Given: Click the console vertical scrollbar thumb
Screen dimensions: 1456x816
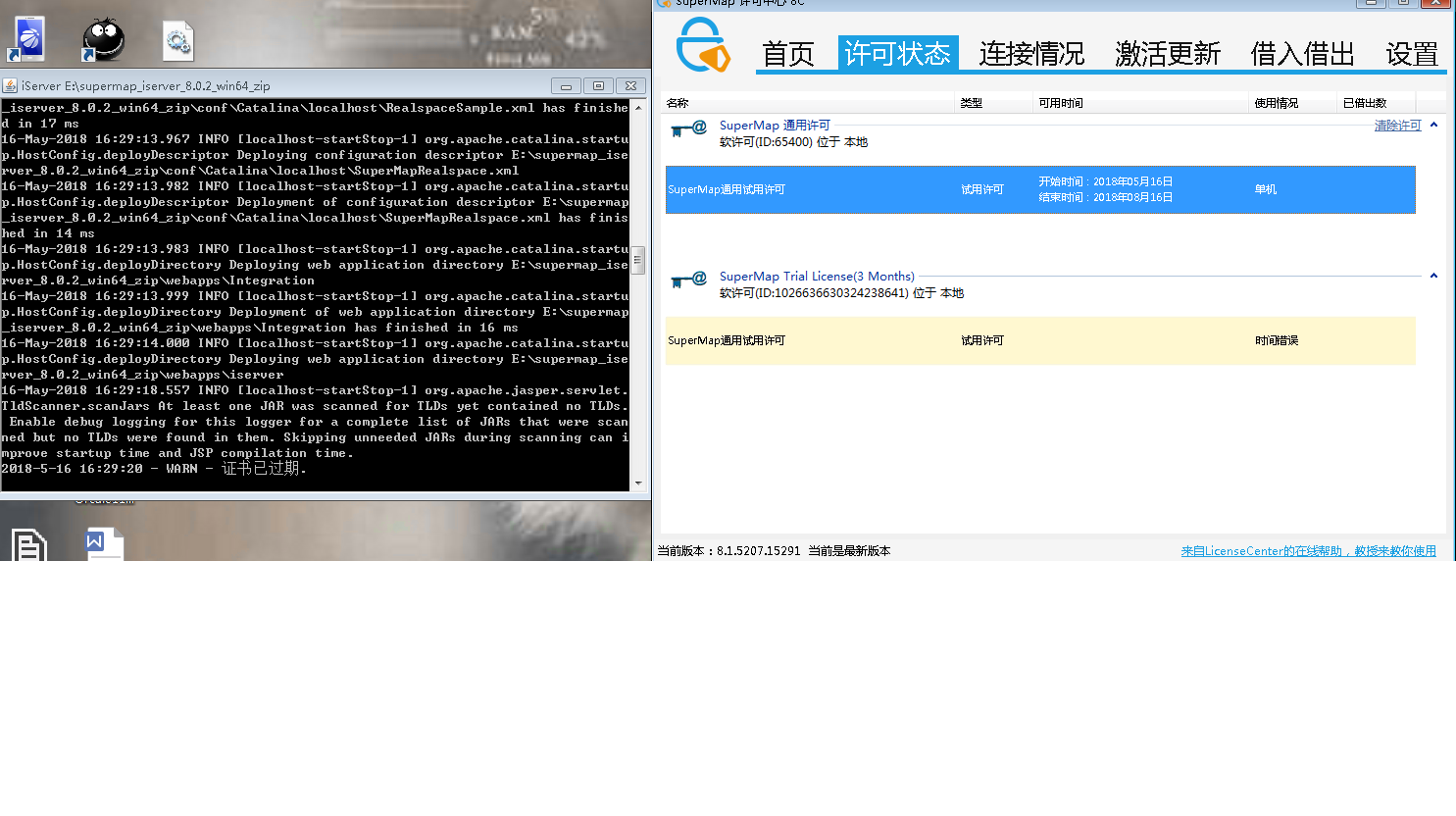Looking at the screenshot, I should point(638,260).
